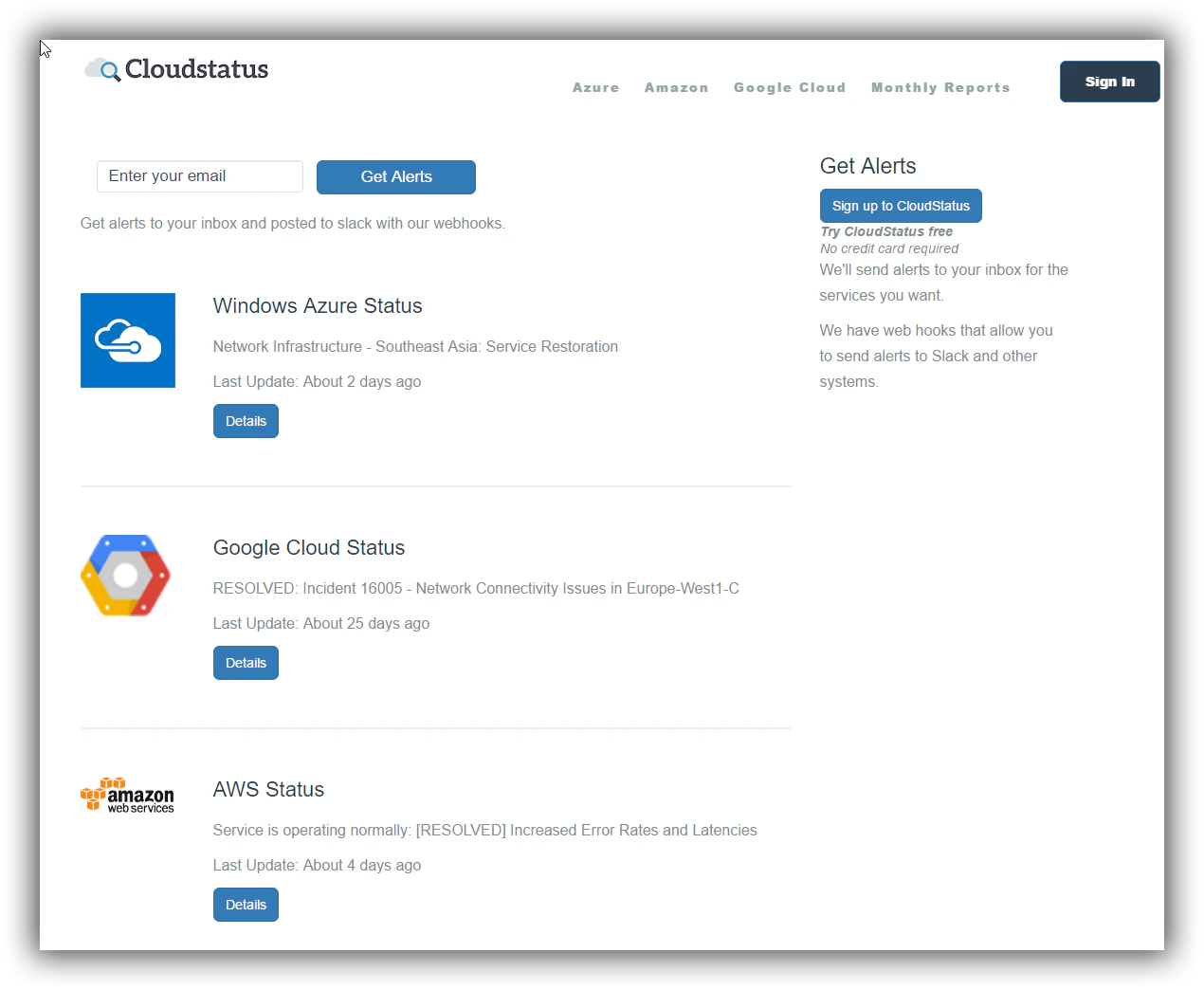
Task: Click the Get Alerts button
Action: 395,176
